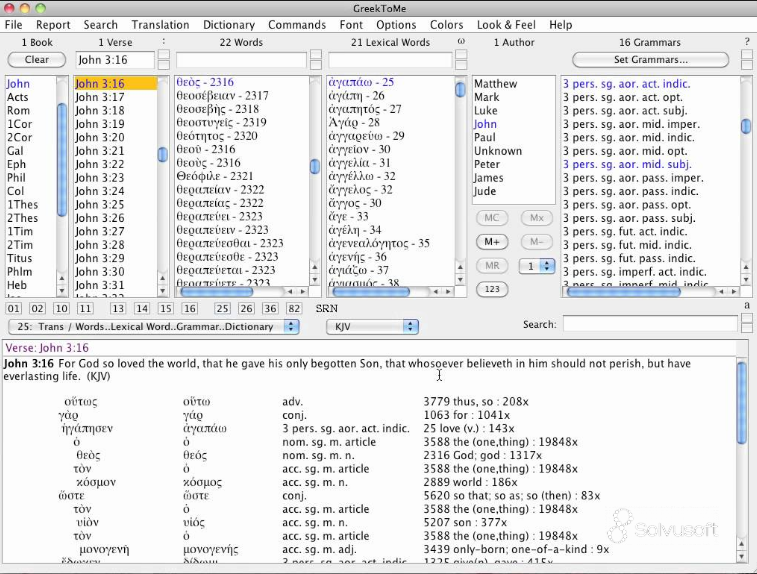This screenshot has width=757, height=574.
Task: Select layout shortcut 01
Action: [14, 308]
